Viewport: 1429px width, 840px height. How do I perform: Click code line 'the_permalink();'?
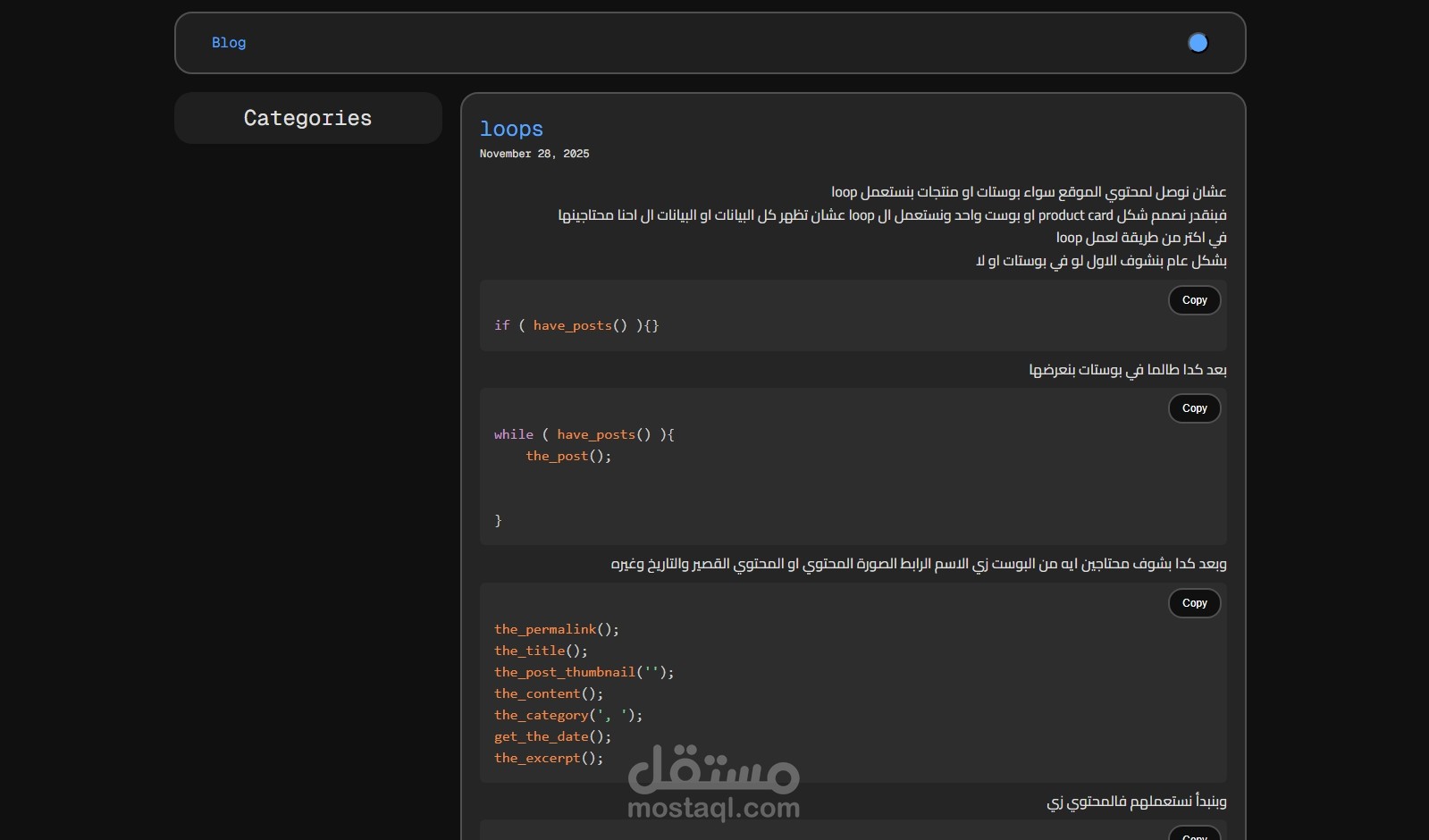(x=557, y=629)
